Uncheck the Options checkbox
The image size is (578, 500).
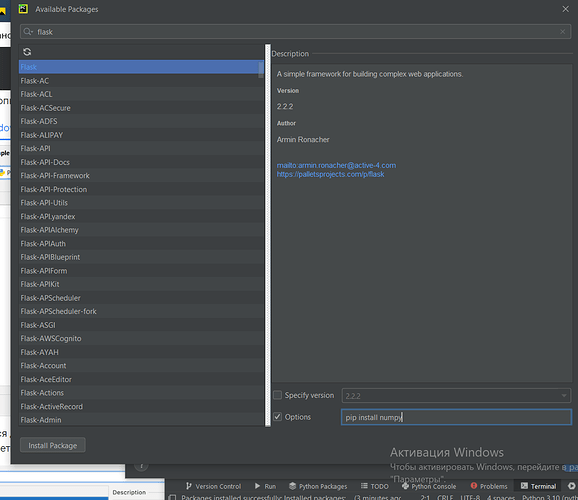278,417
